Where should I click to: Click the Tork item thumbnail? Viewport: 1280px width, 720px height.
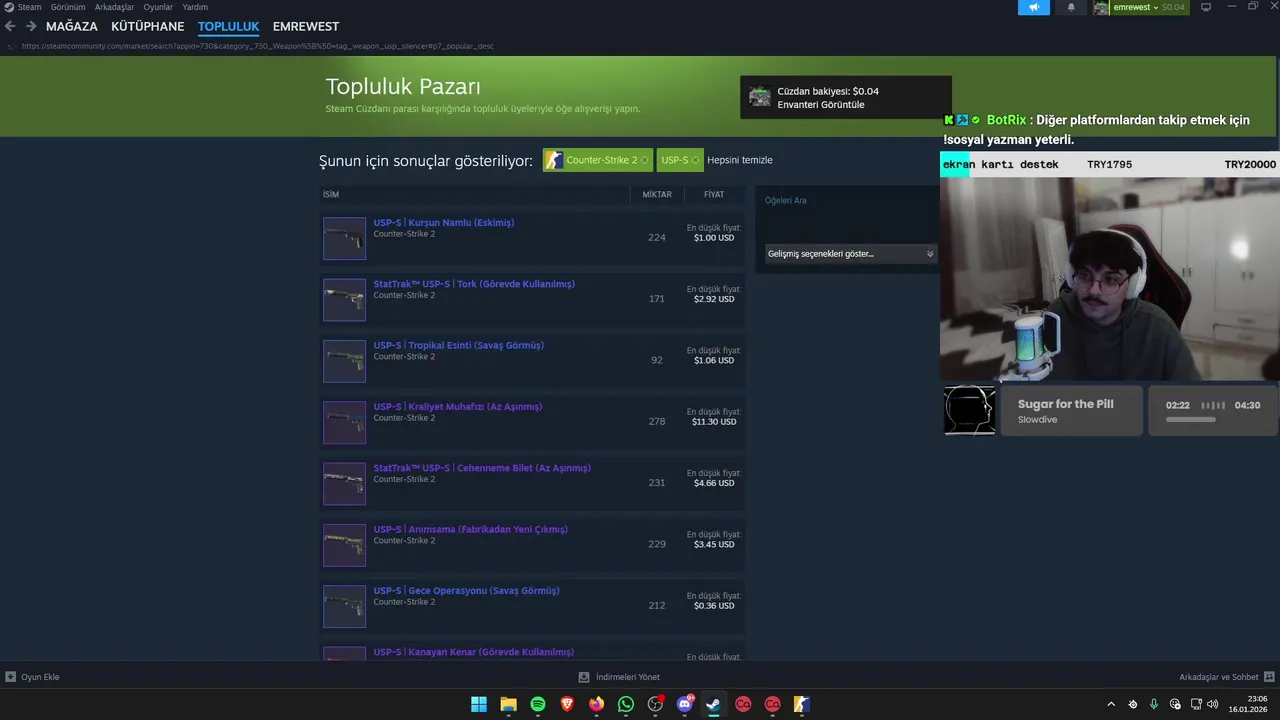coord(344,300)
